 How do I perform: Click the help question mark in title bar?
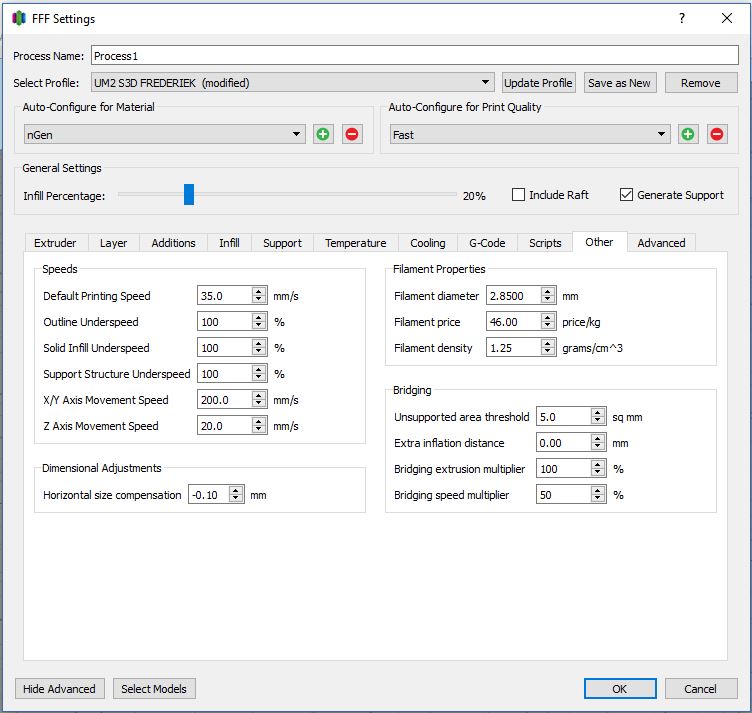pyautogui.click(x=681, y=18)
